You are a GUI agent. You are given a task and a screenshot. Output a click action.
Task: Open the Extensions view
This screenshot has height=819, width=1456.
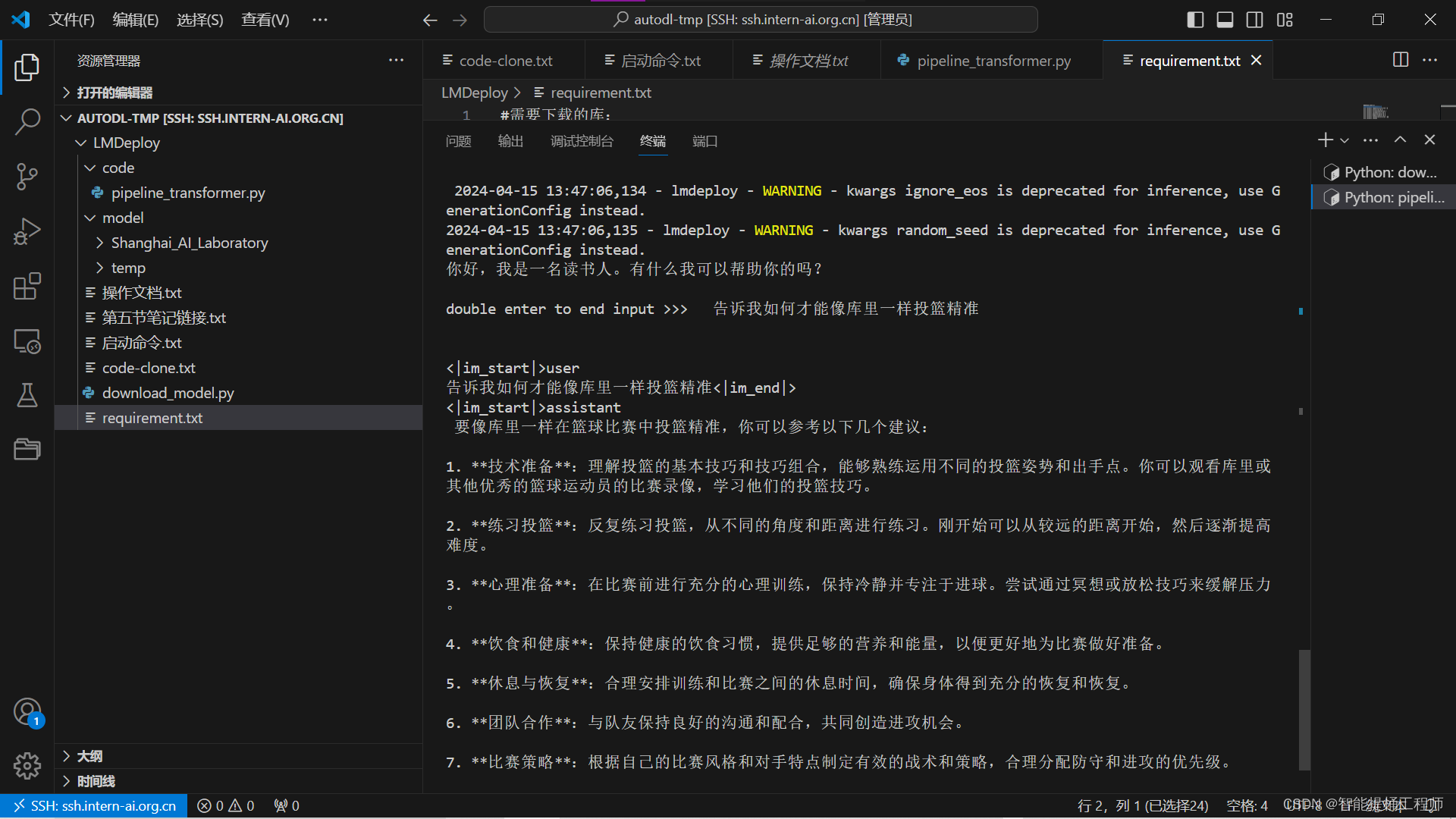(x=27, y=286)
